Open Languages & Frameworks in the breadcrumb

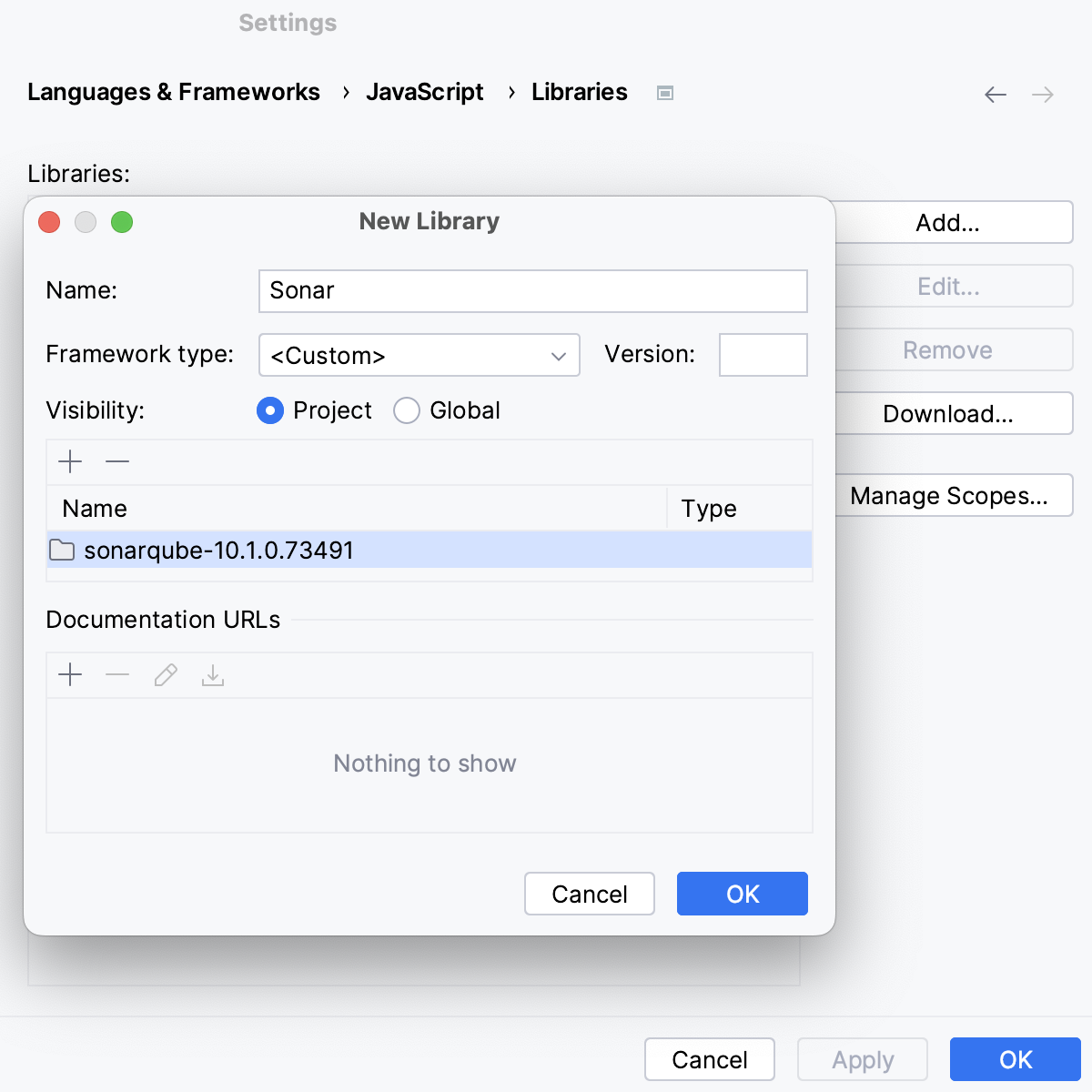(174, 92)
